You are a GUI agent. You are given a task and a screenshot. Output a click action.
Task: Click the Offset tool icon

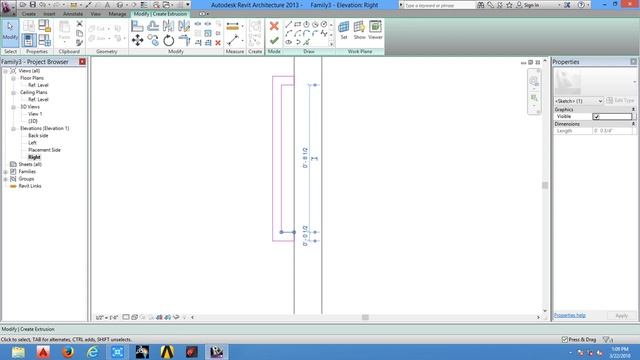tap(153, 26)
